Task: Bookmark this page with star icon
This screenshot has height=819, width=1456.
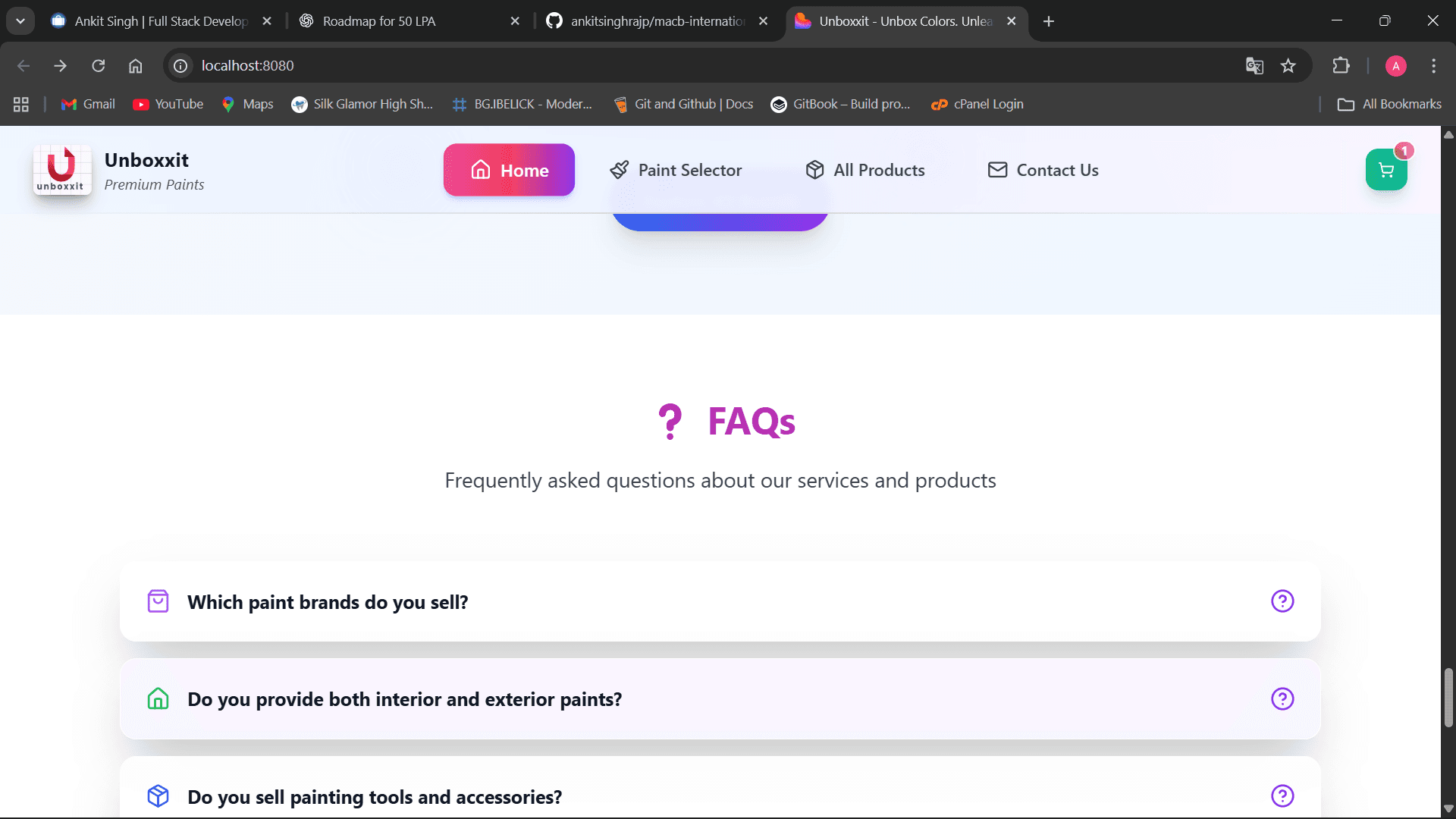Action: [x=1288, y=66]
